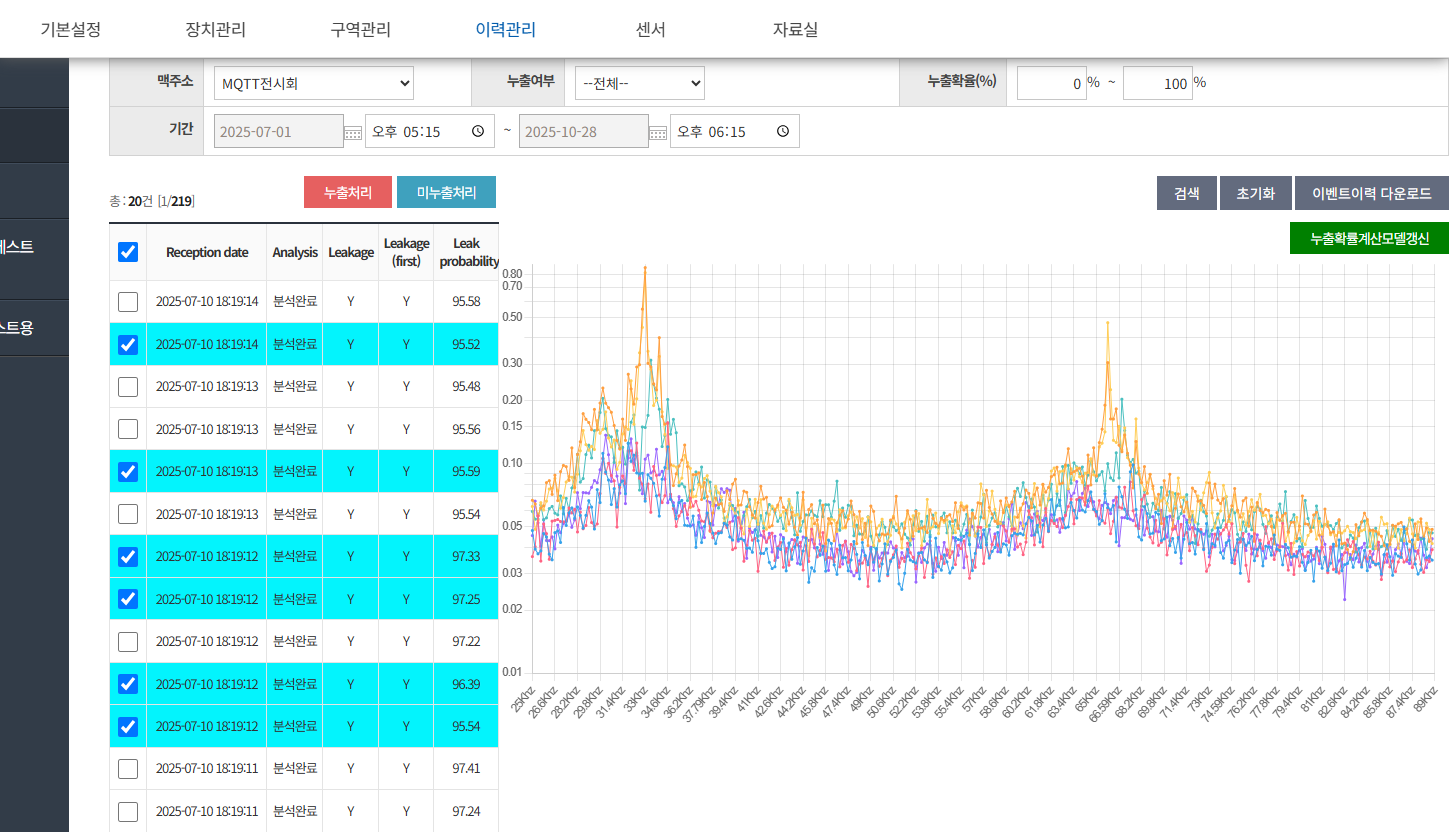Screen dimensions: 1449x832
Task: Toggle the select-all checkbox in table header
Action: click(128, 252)
